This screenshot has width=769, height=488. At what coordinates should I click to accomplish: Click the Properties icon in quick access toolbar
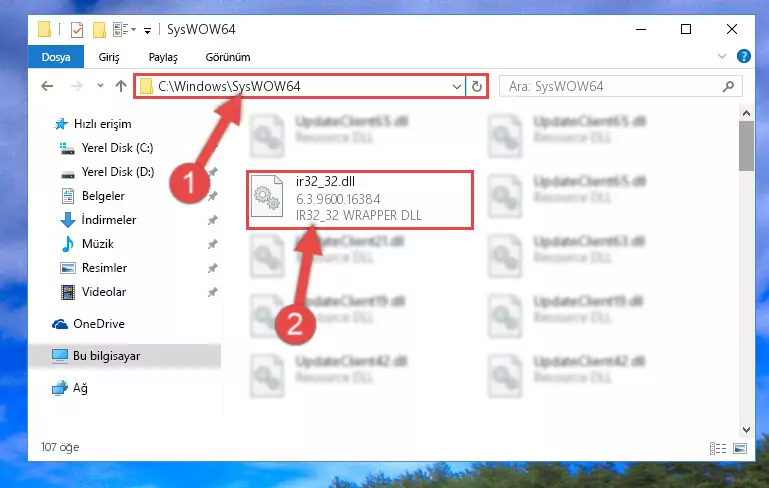(x=77, y=30)
